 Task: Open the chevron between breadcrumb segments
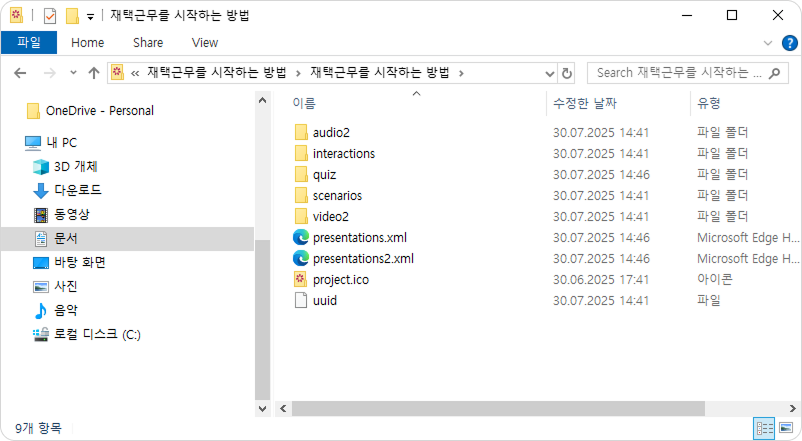click(x=298, y=73)
